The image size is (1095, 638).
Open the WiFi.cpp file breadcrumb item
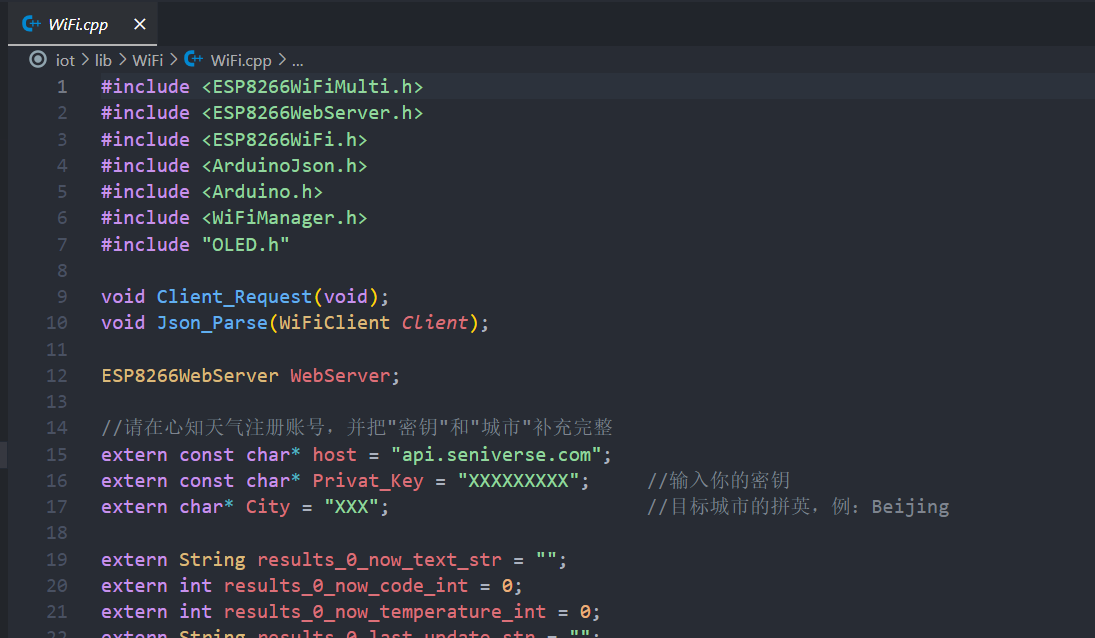[x=241, y=60]
